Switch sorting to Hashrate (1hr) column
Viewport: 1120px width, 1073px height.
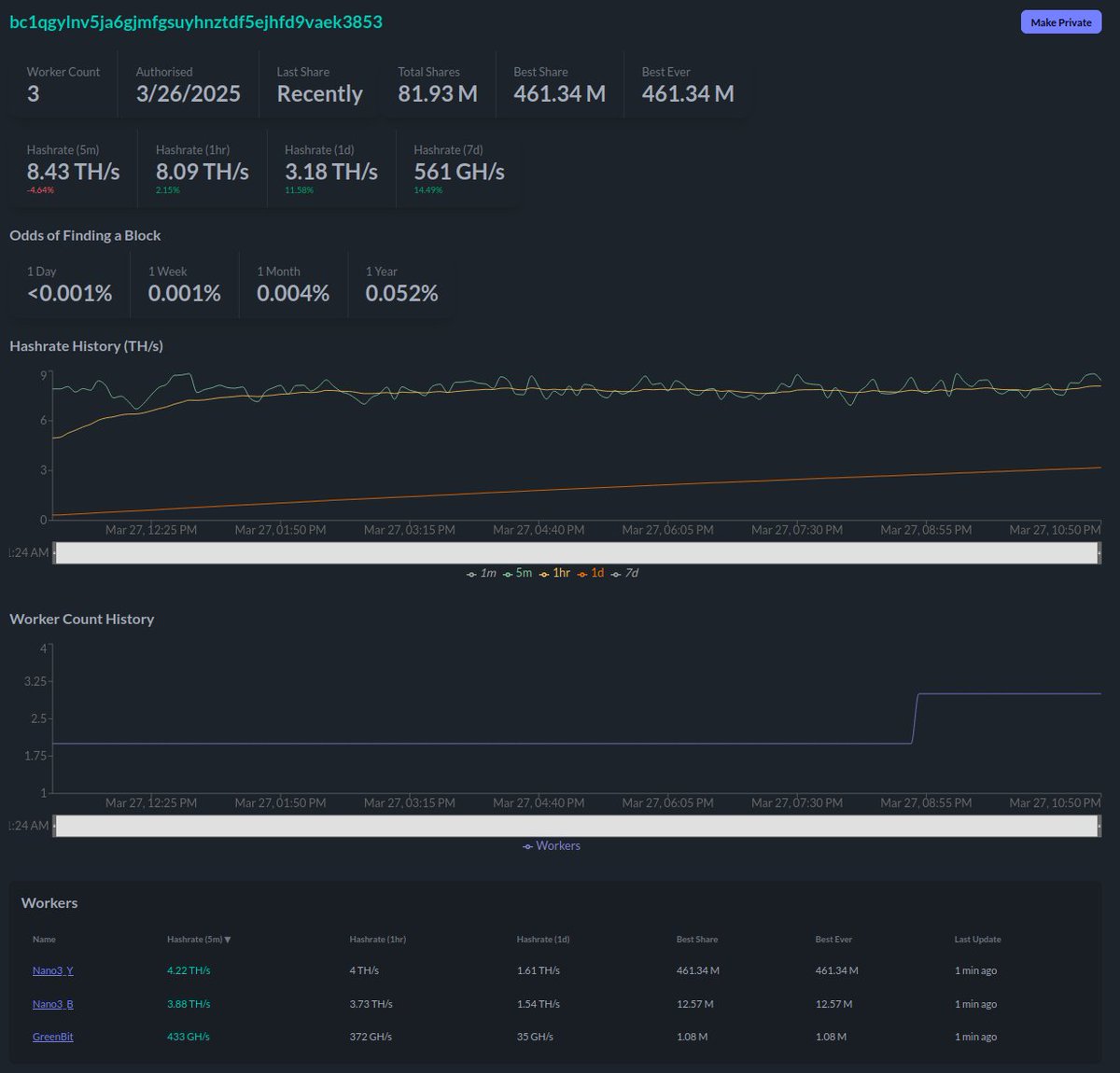377,940
